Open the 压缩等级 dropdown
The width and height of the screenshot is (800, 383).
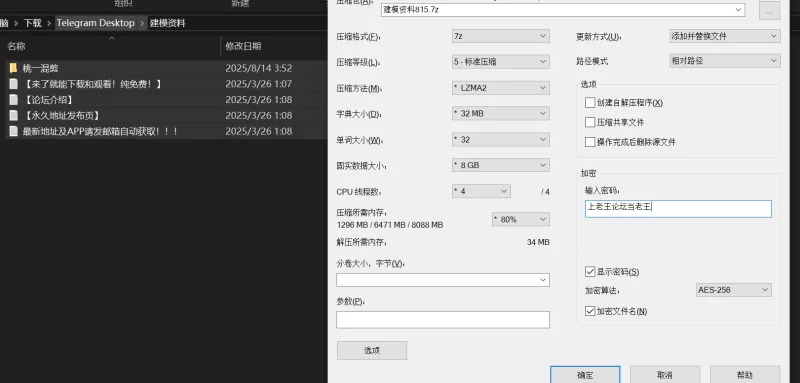501,62
